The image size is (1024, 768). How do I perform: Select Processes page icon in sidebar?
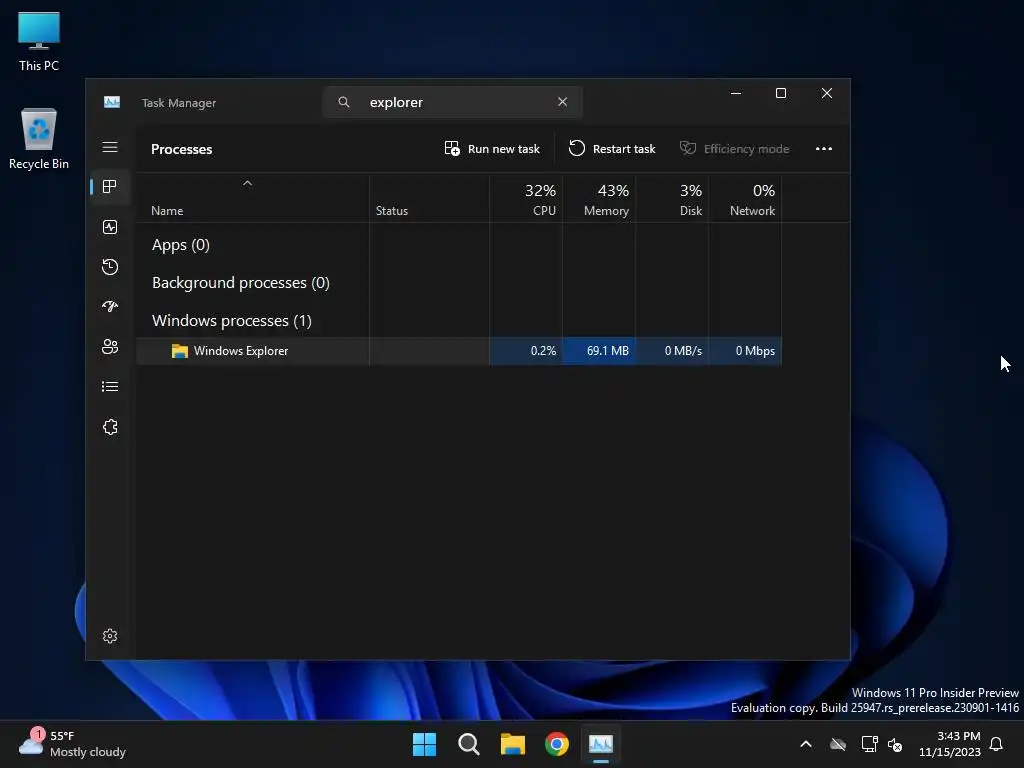(110, 187)
